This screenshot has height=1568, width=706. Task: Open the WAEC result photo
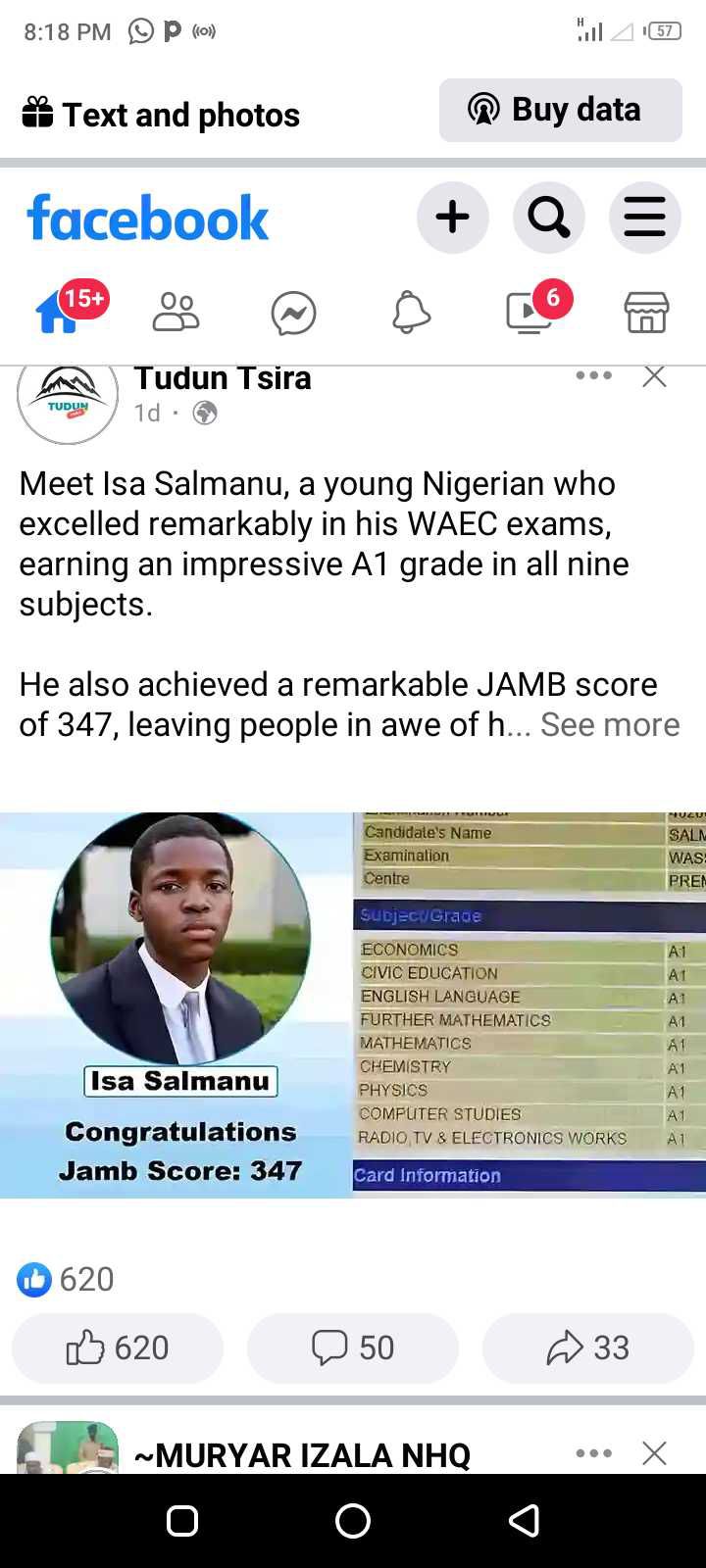pyautogui.click(x=529, y=1004)
